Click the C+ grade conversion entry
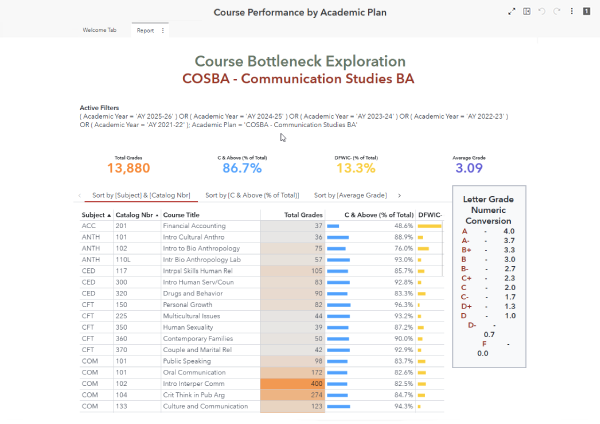This screenshot has width=600, height=424. pos(489,278)
